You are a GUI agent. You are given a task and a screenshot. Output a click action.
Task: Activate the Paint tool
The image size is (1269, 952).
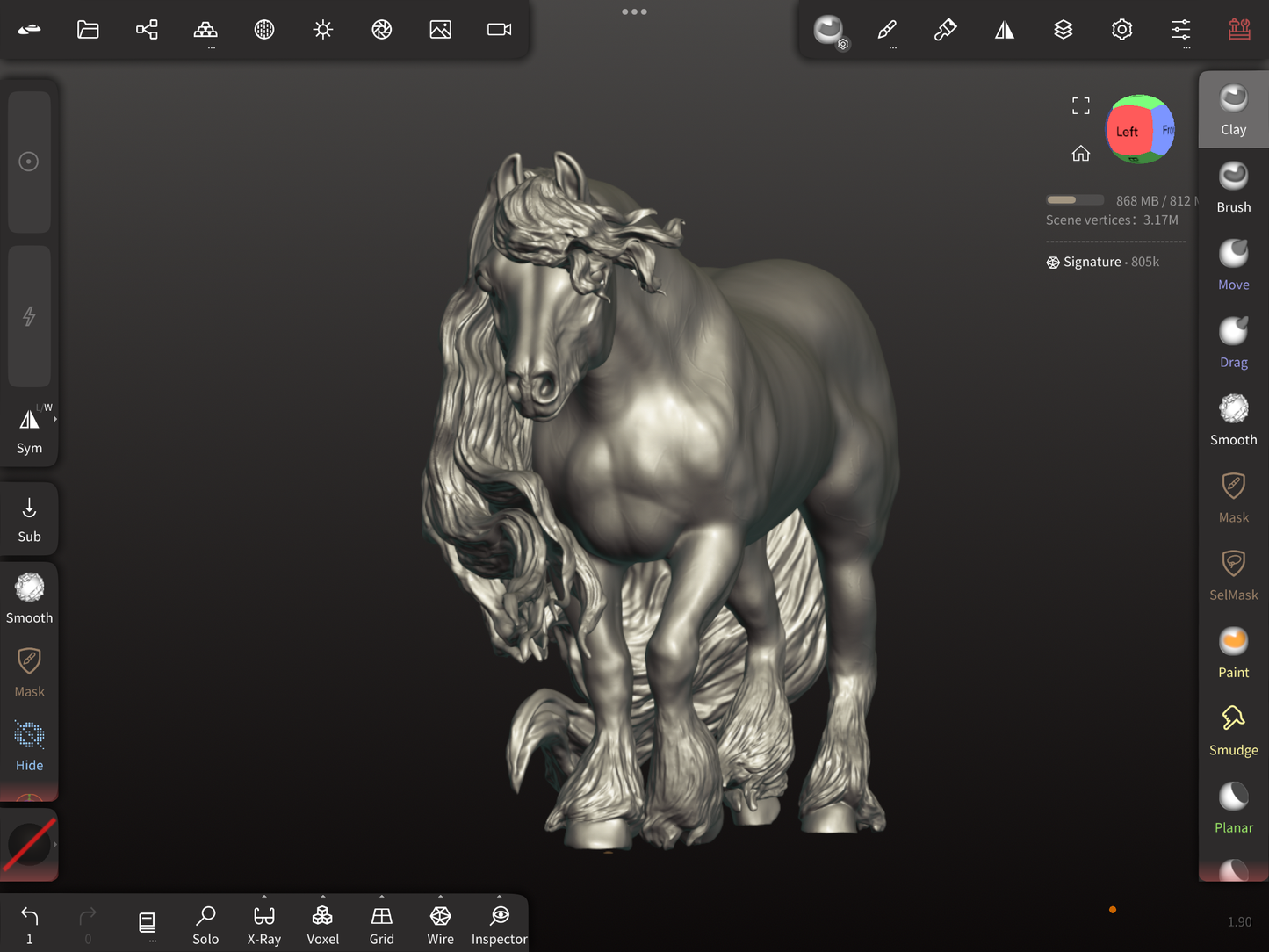[x=1233, y=653]
